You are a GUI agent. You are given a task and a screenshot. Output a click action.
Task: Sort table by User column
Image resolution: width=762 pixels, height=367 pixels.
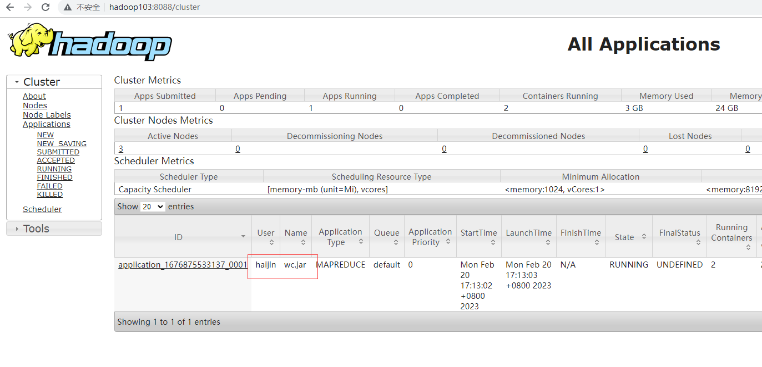coord(266,237)
